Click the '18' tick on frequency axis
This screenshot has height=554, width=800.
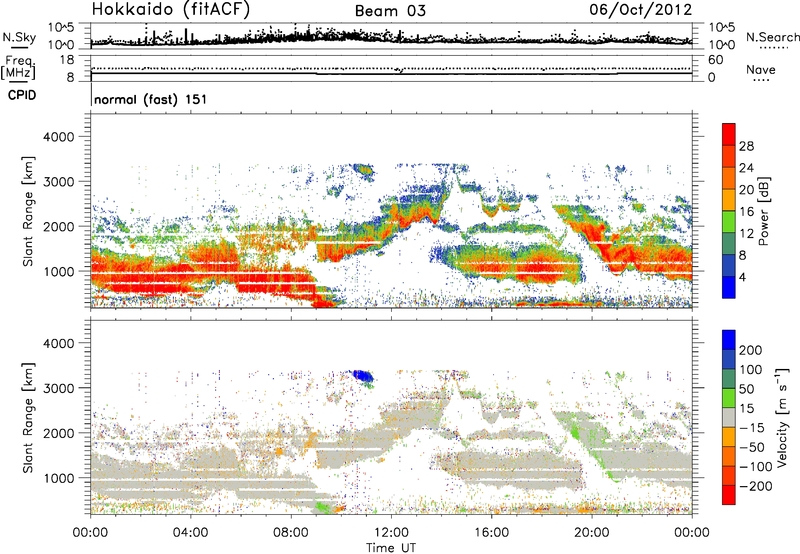67,60
